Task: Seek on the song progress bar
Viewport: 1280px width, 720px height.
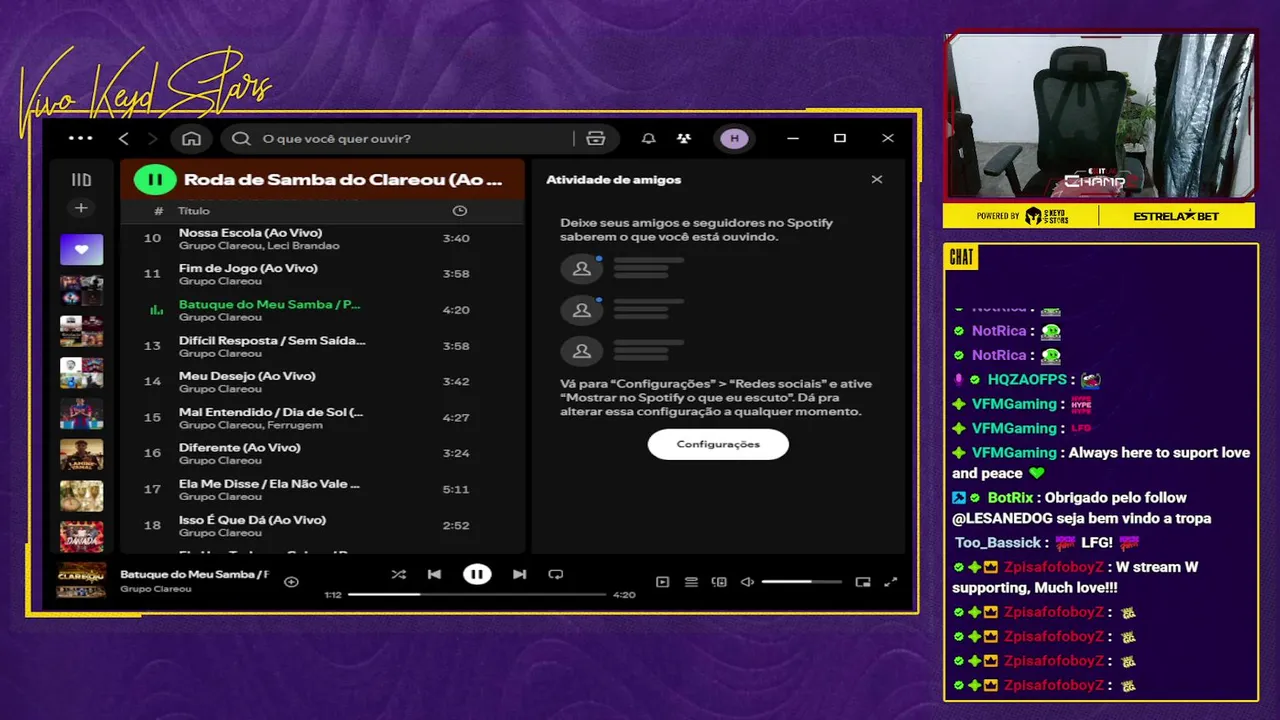Action: 477,594
